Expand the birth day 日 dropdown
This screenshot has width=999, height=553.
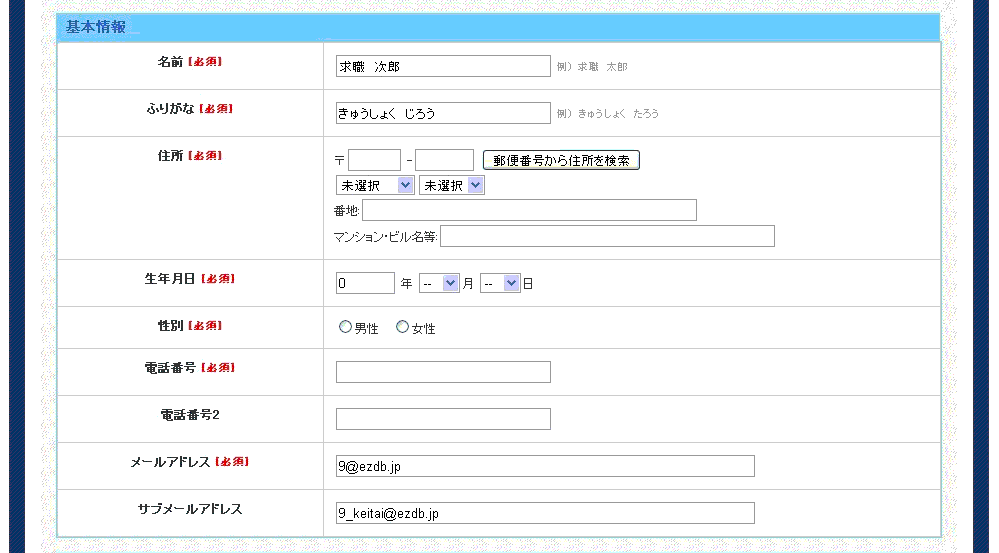[x=500, y=283]
